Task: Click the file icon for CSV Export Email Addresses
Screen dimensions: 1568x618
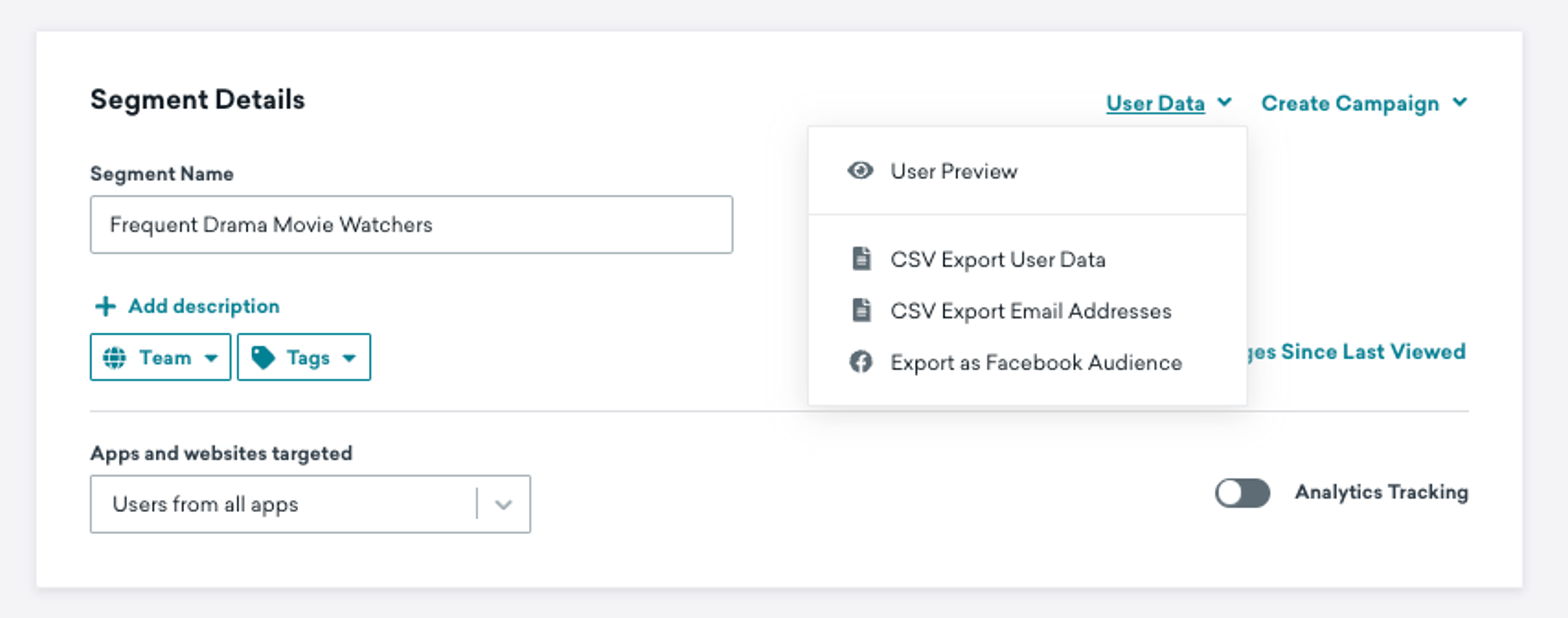Action: (x=861, y=310)
